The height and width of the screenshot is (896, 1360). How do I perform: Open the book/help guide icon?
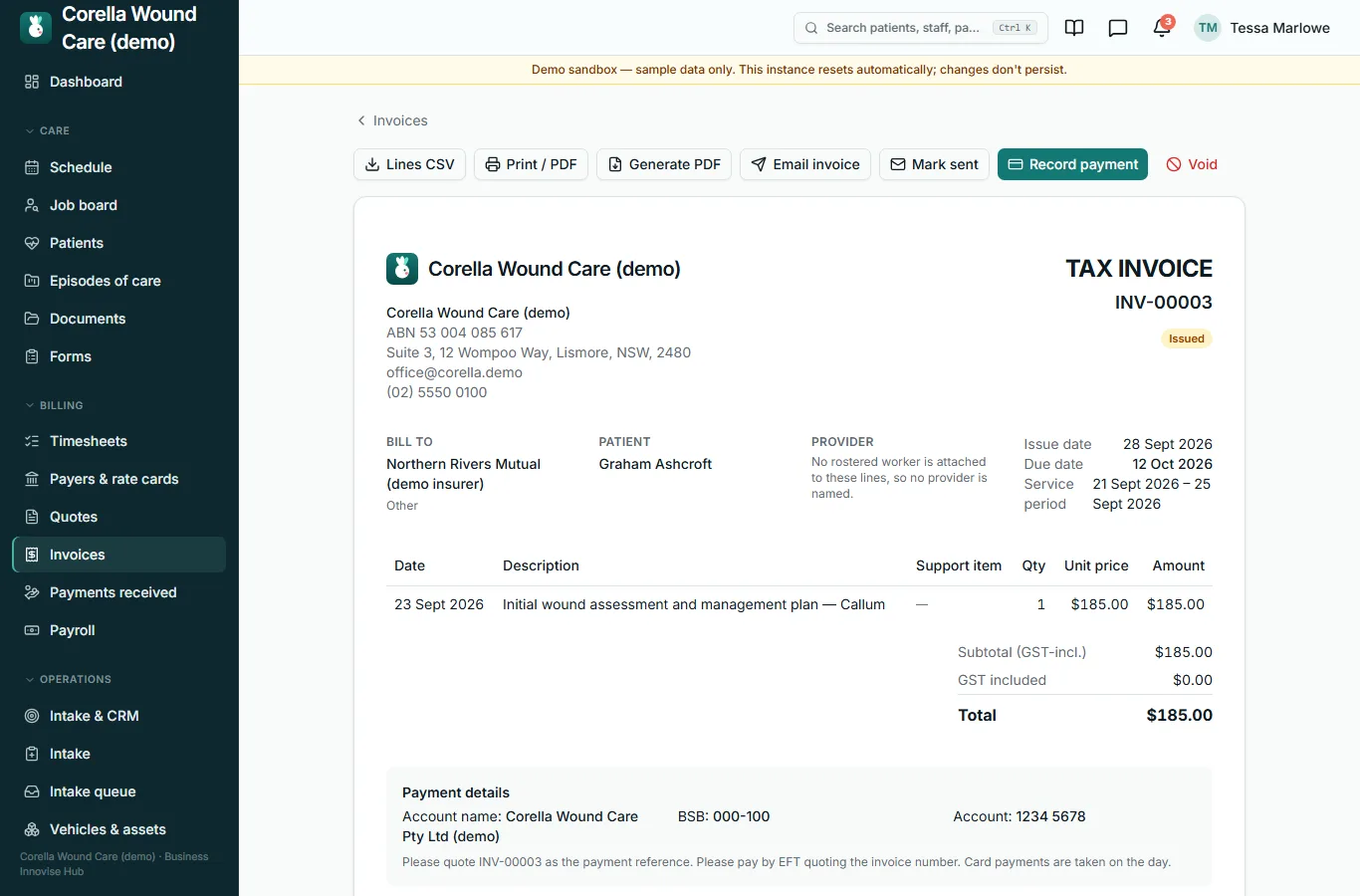1074,28
